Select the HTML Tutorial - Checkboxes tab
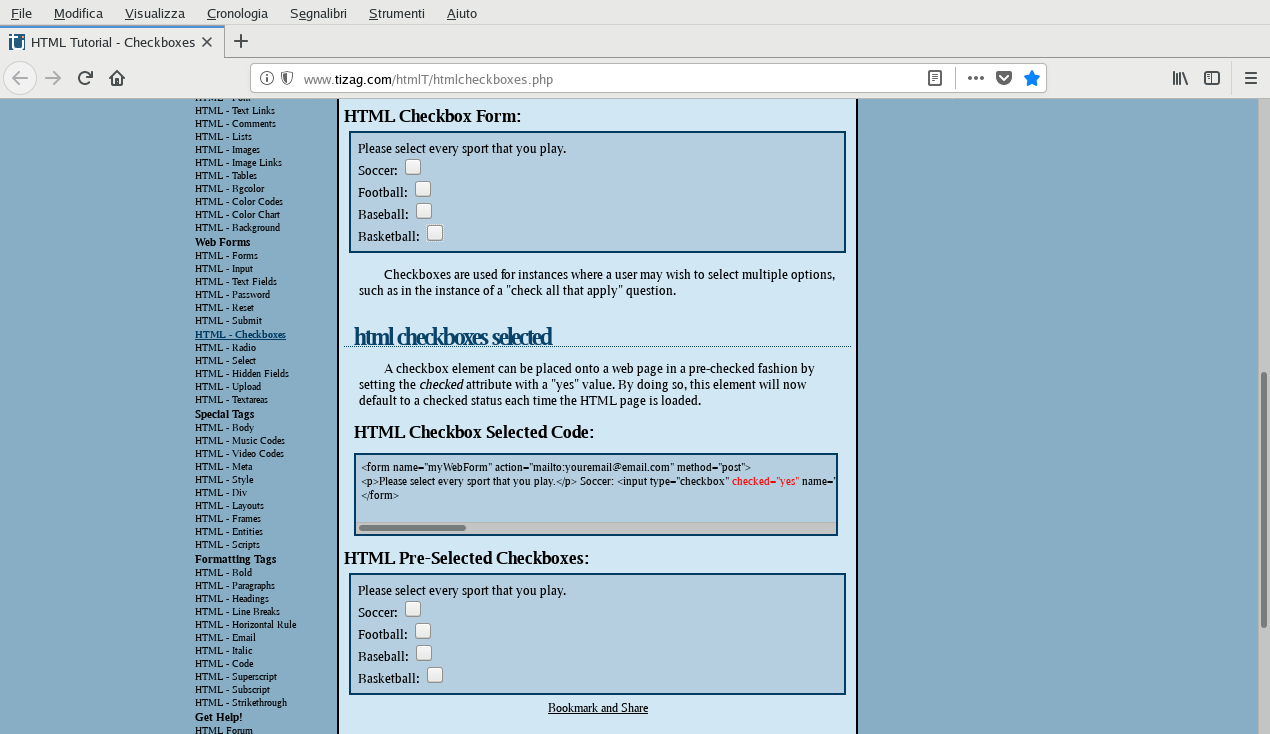1270x734 pixels. (111, 42)
